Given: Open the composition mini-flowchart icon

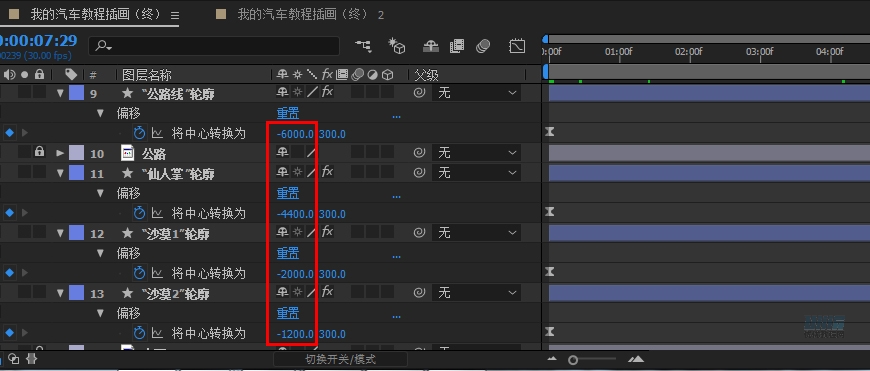Looking at the screenshot, I should [364, 46].
